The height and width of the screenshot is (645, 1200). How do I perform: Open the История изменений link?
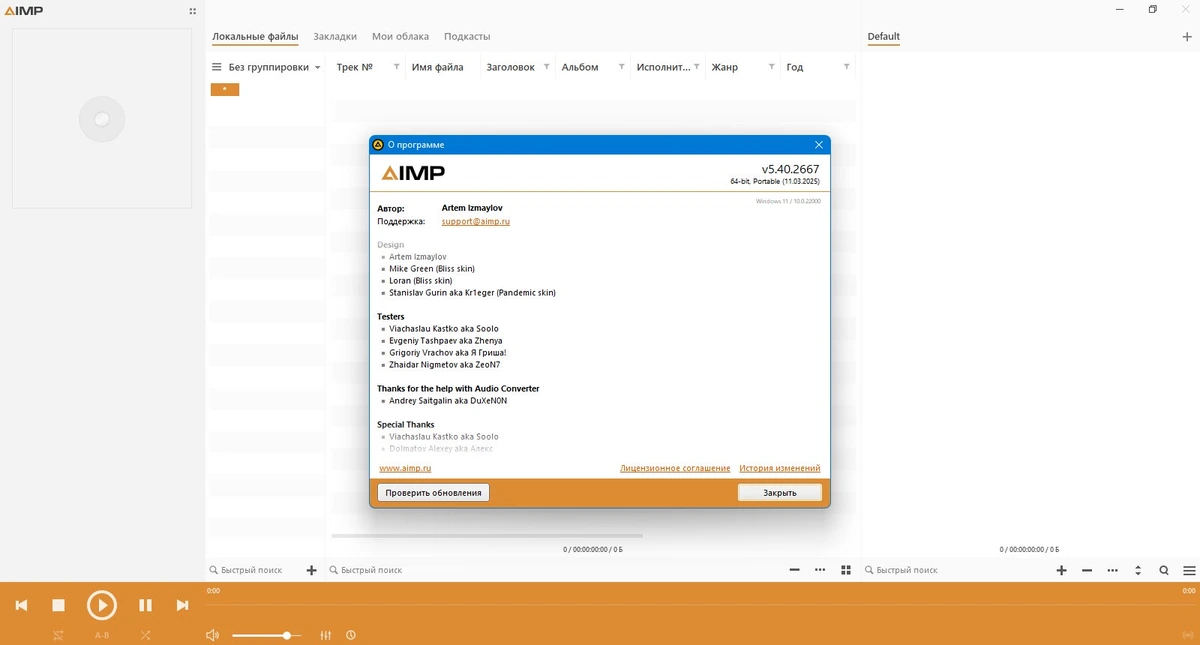point(780,468)
